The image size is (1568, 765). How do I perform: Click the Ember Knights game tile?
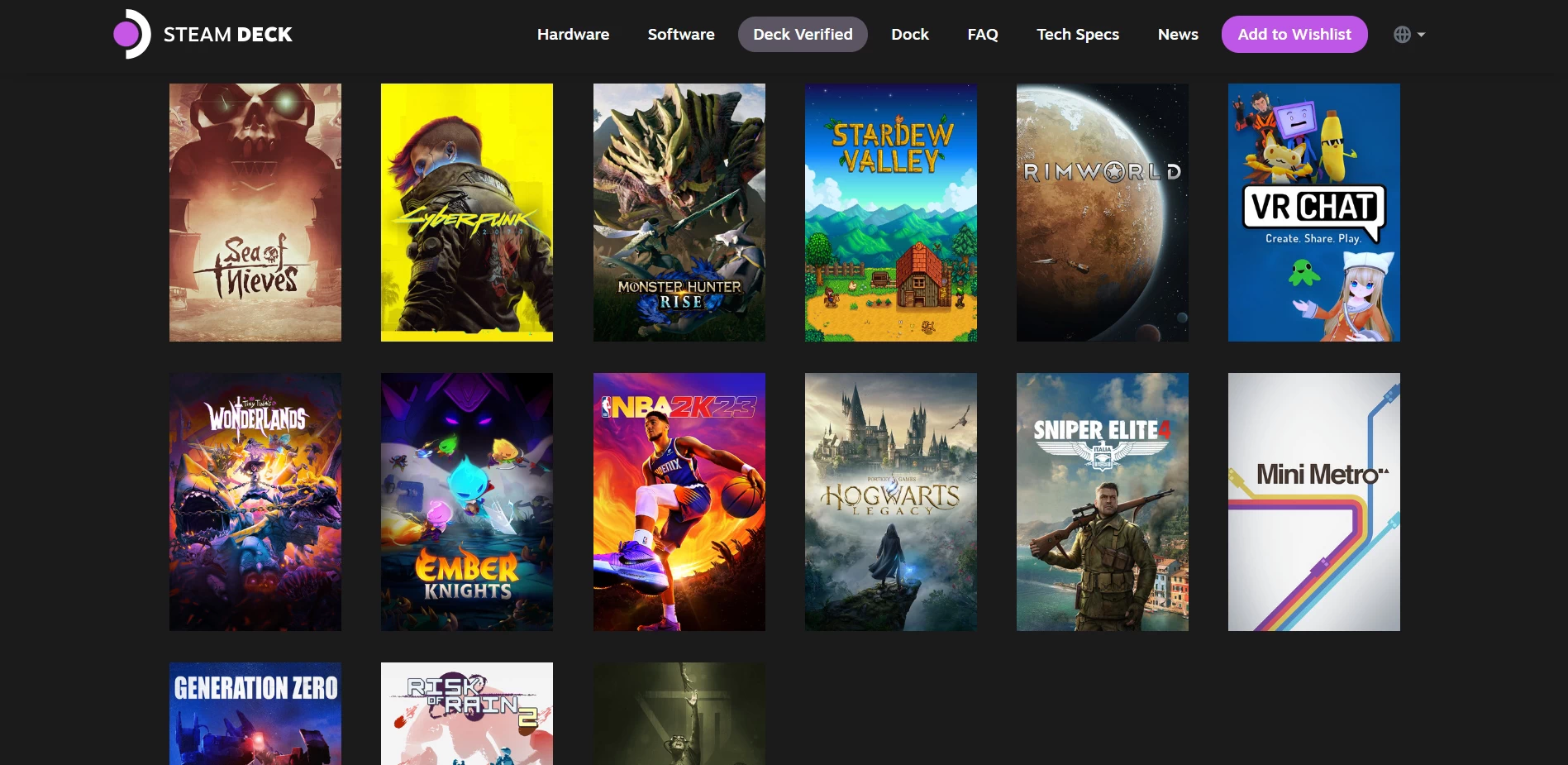click(467, 502)
